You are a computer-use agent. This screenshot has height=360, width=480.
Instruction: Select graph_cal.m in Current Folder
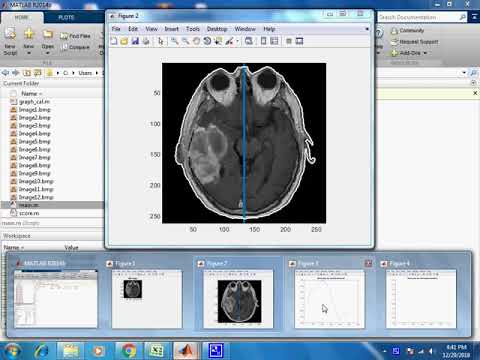point(34,102)
